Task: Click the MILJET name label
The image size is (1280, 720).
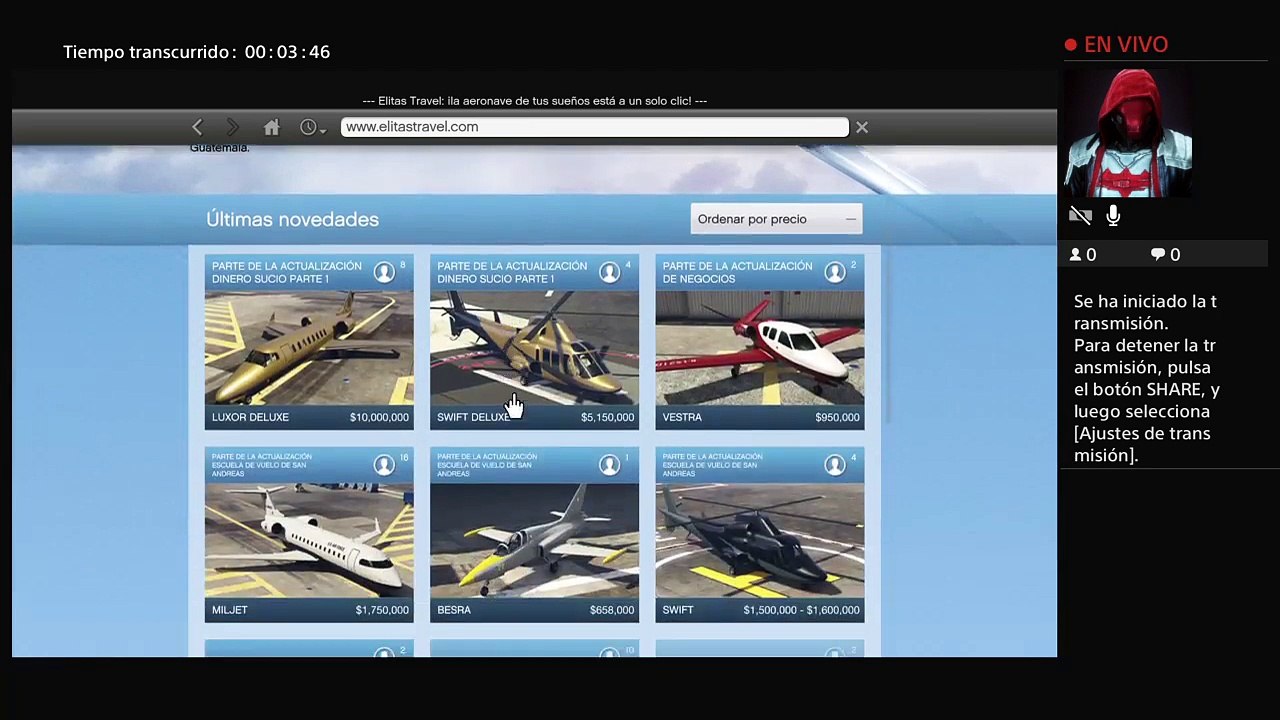Action: coord(230,610)
